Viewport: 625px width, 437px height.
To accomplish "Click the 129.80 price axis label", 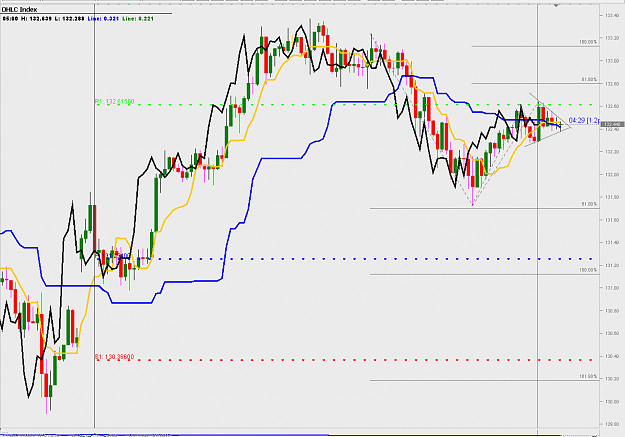I will (x=612, y=424).
